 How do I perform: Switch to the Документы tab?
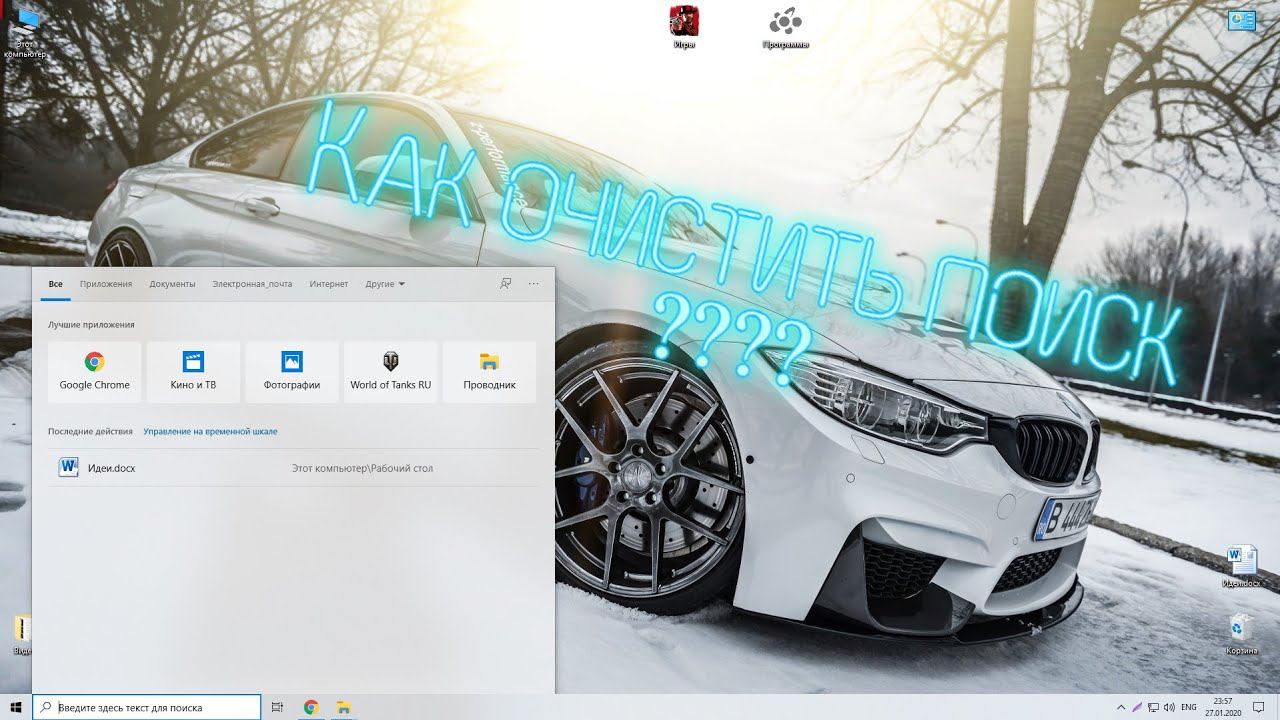172,284
